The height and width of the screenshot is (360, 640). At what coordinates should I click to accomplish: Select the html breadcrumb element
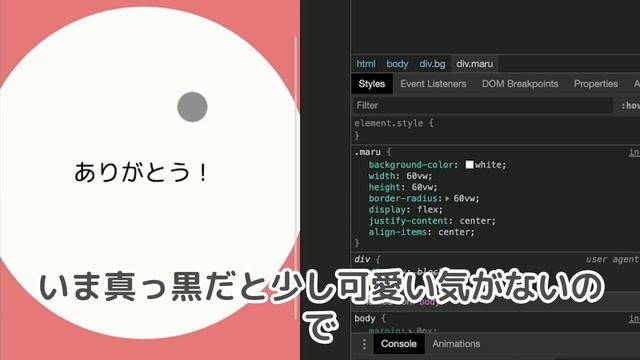click(366, 64)
